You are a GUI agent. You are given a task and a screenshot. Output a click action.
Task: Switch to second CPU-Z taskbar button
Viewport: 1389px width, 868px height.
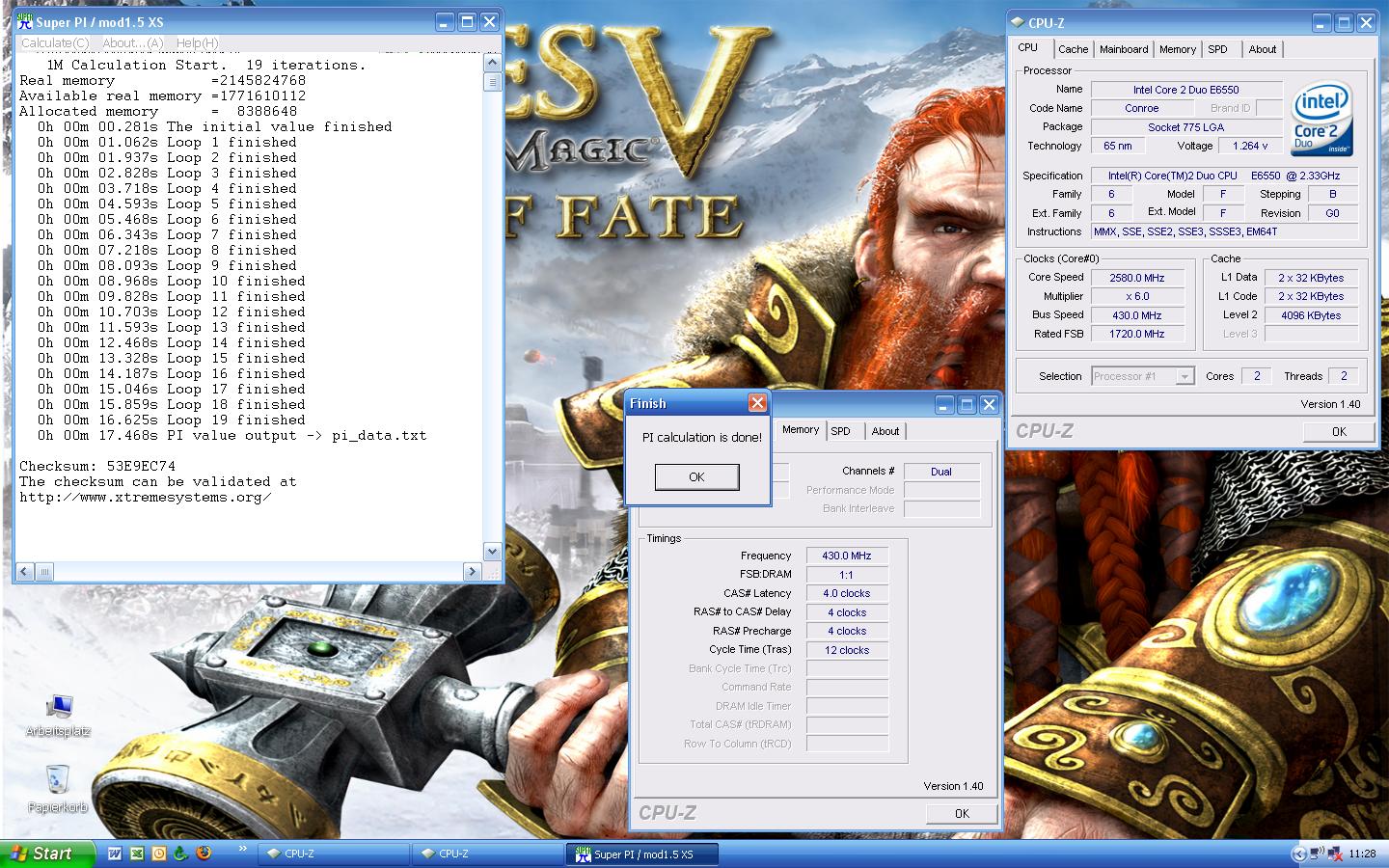(x=489, y=854)
